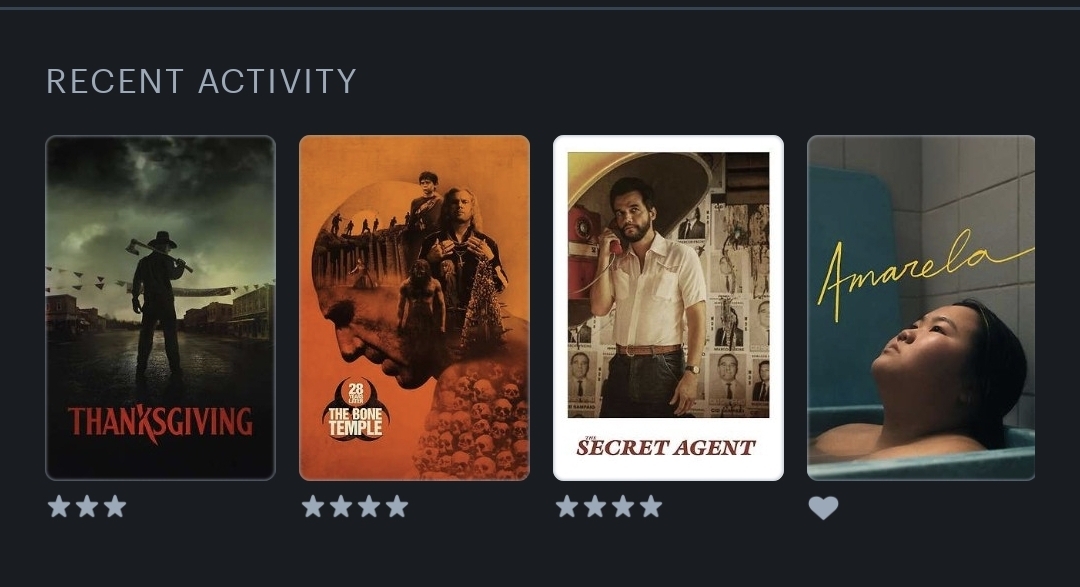The image size is (1080, 587).
Task: Click the third star under Thanksgiving poster
Action: (115, 506)
